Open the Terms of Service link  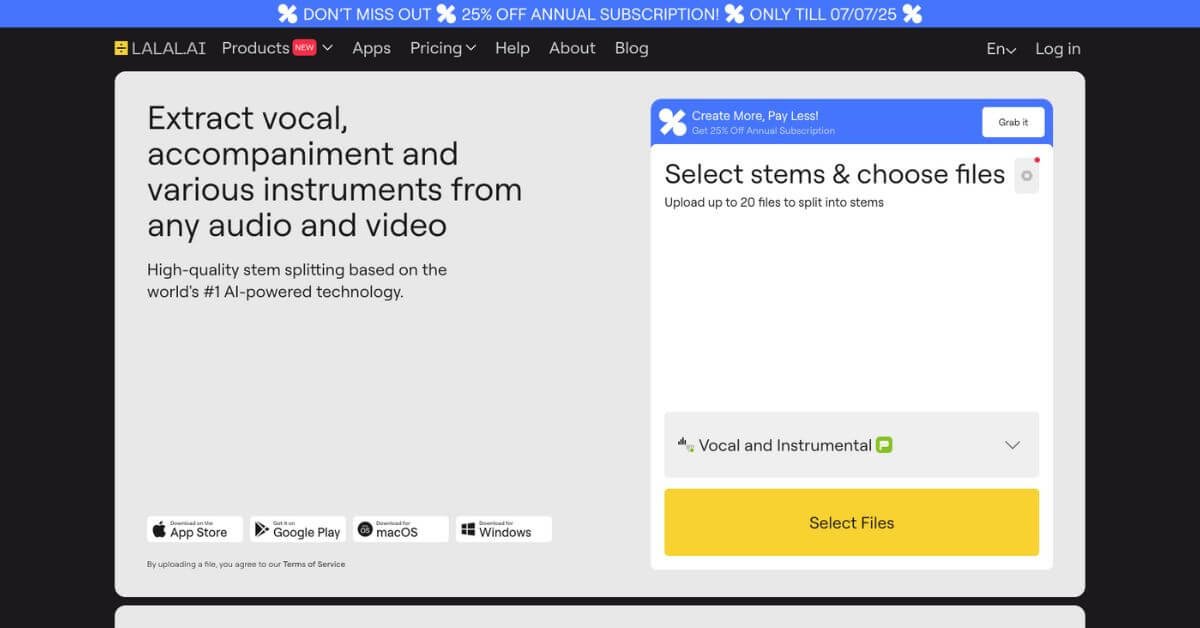(x=313, y=564)
